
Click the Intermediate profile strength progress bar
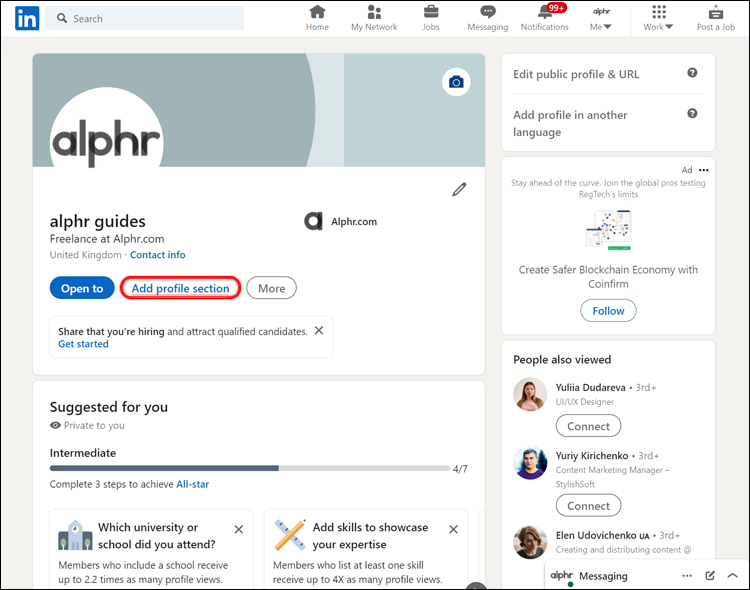[250, 468]
